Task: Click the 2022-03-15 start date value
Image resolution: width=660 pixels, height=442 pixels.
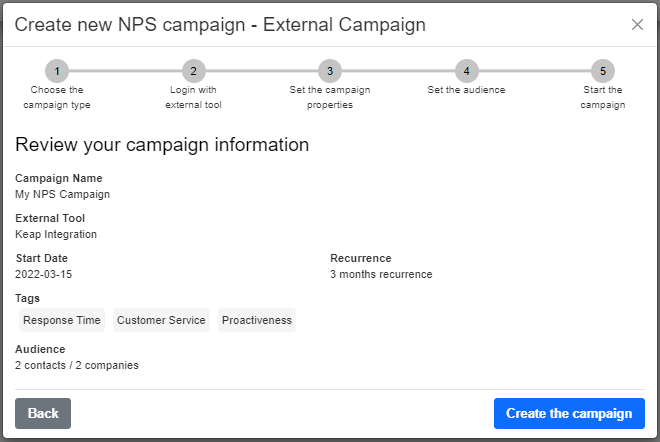Action: click(43, 274)
